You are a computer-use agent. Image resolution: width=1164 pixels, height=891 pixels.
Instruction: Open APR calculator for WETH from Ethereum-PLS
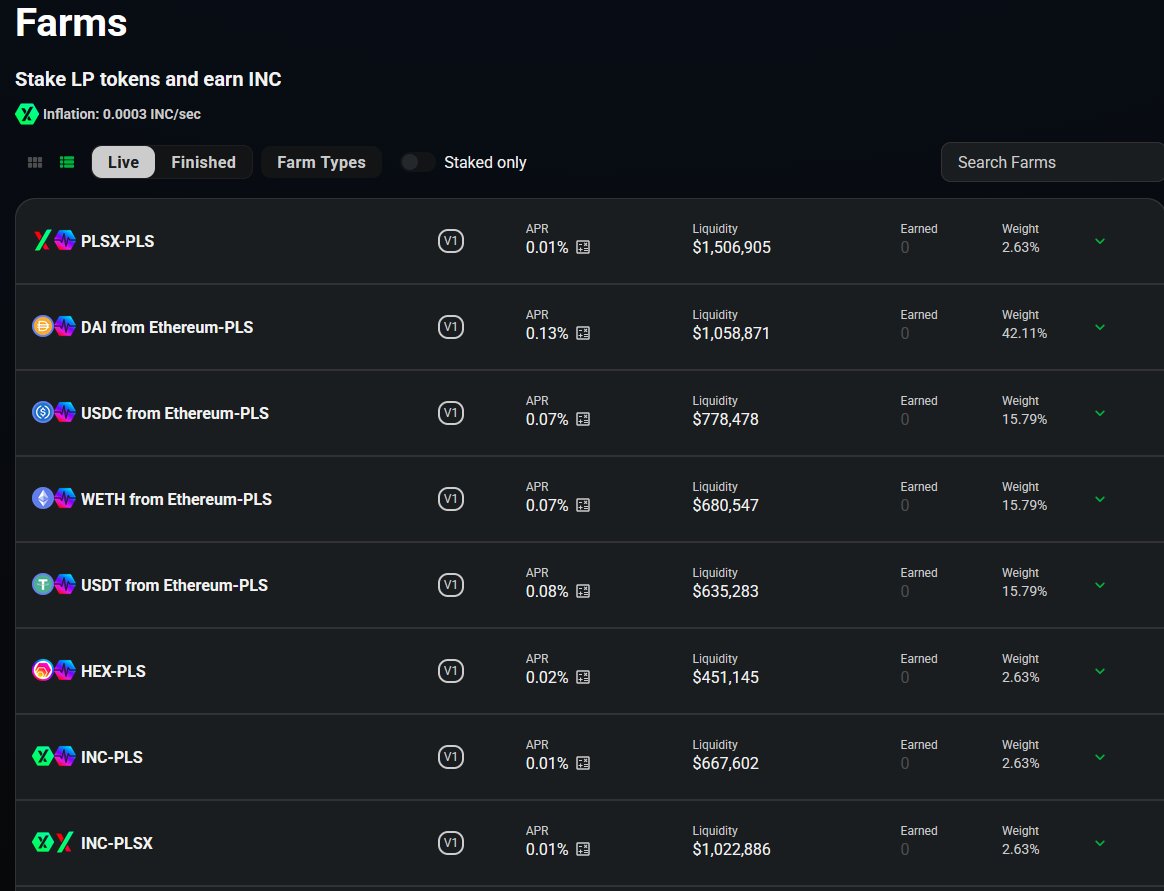pos(583,506)
